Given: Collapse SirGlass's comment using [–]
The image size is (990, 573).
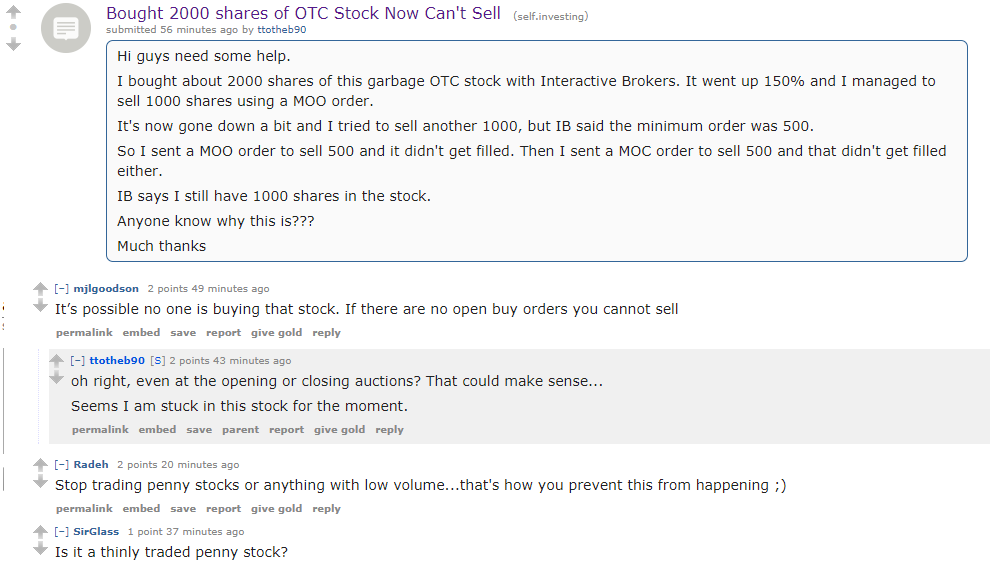Looking at the screenshot, I should point(61,531).
